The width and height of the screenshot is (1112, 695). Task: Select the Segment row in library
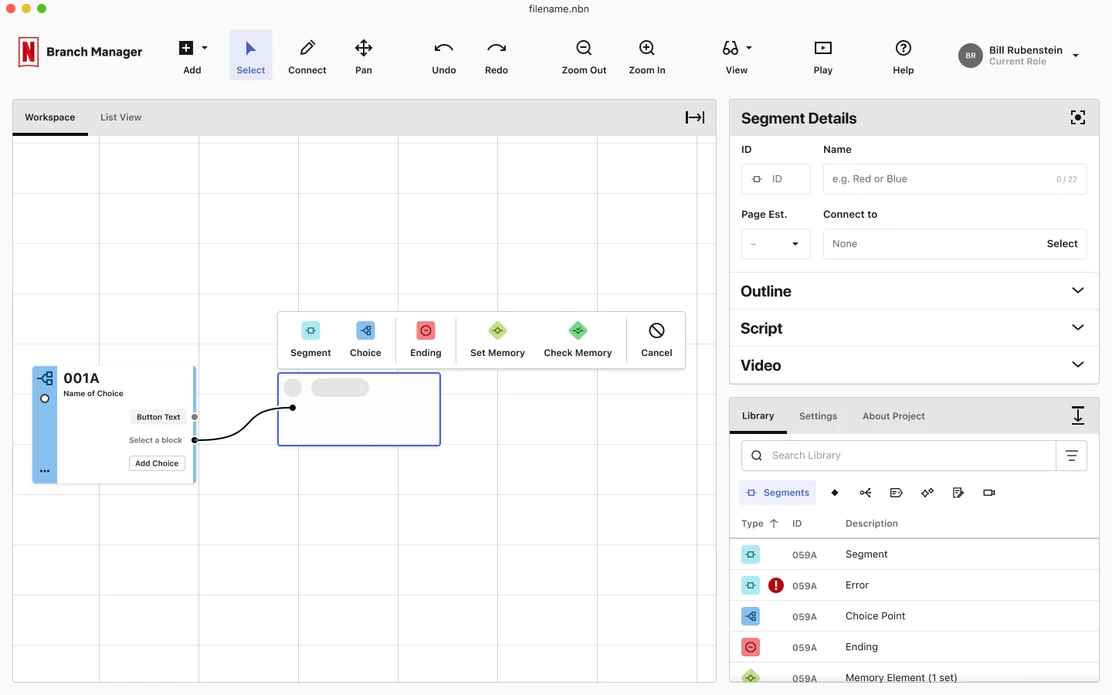[x=914, y=555]
